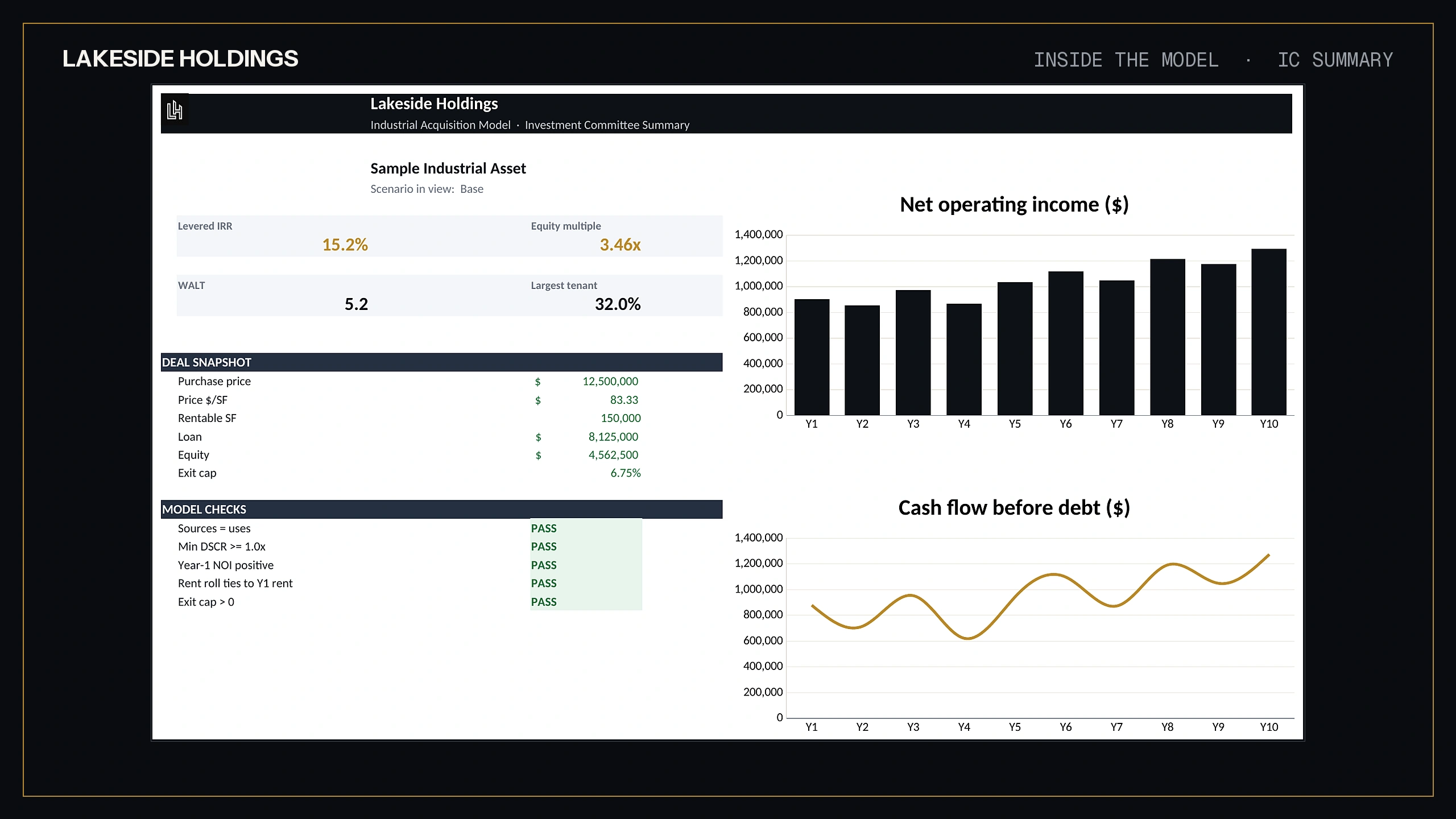
Task: Click the Cash flow before debt chart title
Action: coord(1014,508)
